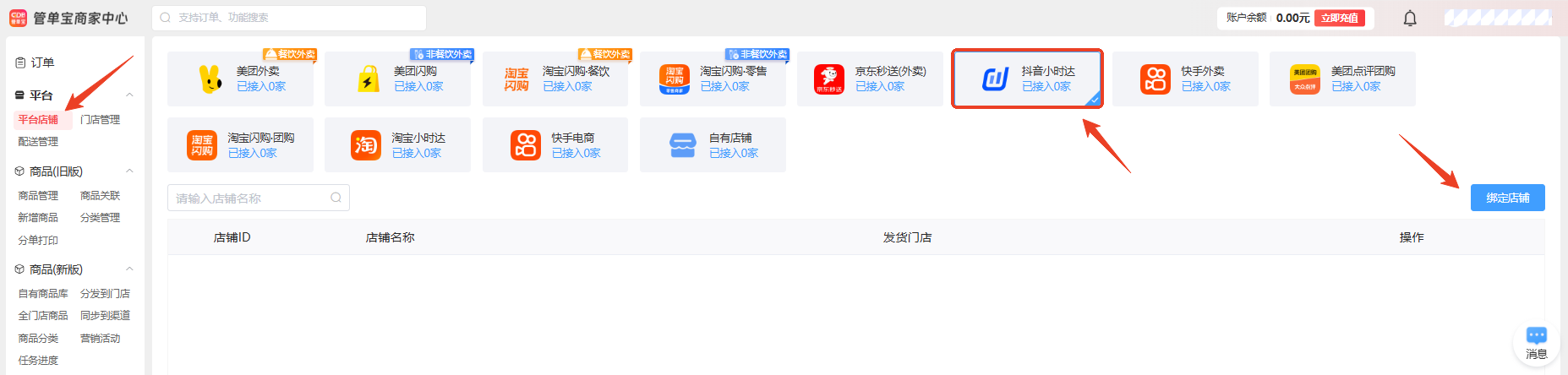This screenshot has height=375, width=1568.
Task: Click the 发货门店 column header
Action: pos(907,237)
